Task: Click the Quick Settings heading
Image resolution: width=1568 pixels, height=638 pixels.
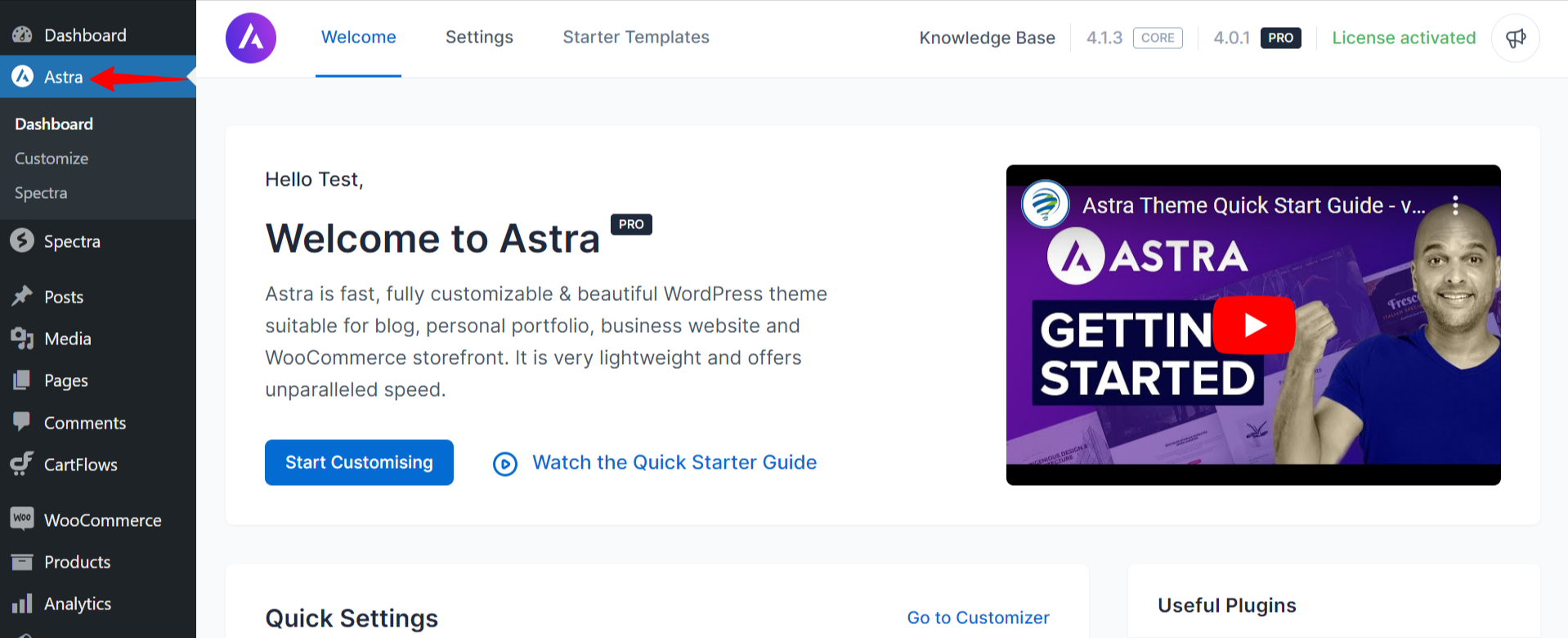Action: click(352, 618)
